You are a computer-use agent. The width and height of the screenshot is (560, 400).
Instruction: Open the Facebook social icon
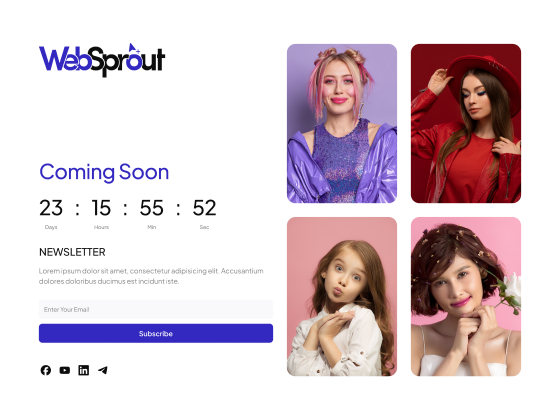[46, 370]
